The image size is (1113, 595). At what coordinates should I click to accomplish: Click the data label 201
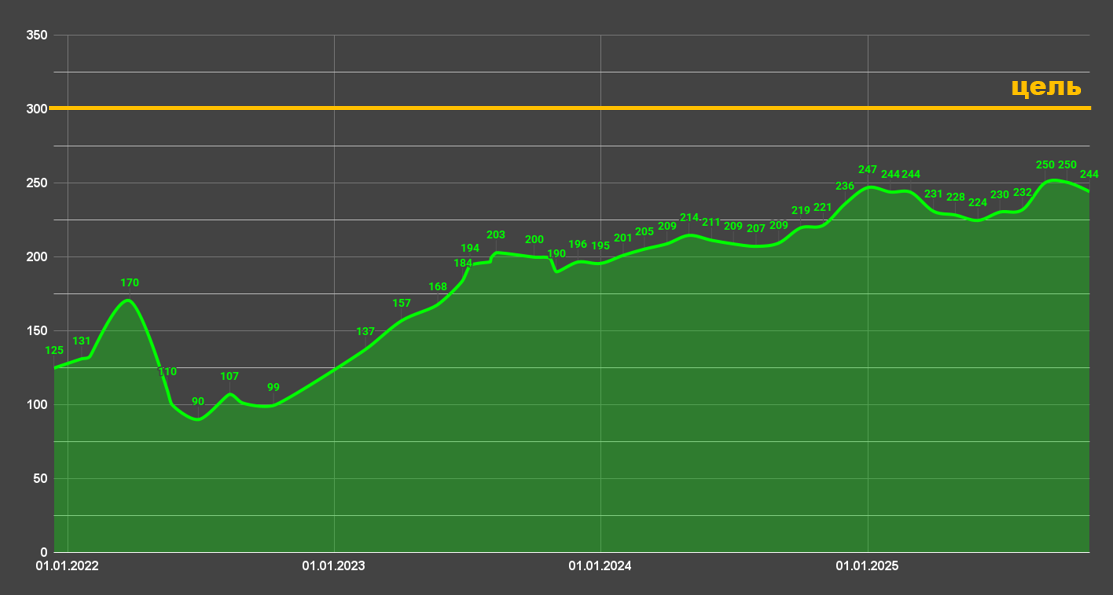click(623, 239)
